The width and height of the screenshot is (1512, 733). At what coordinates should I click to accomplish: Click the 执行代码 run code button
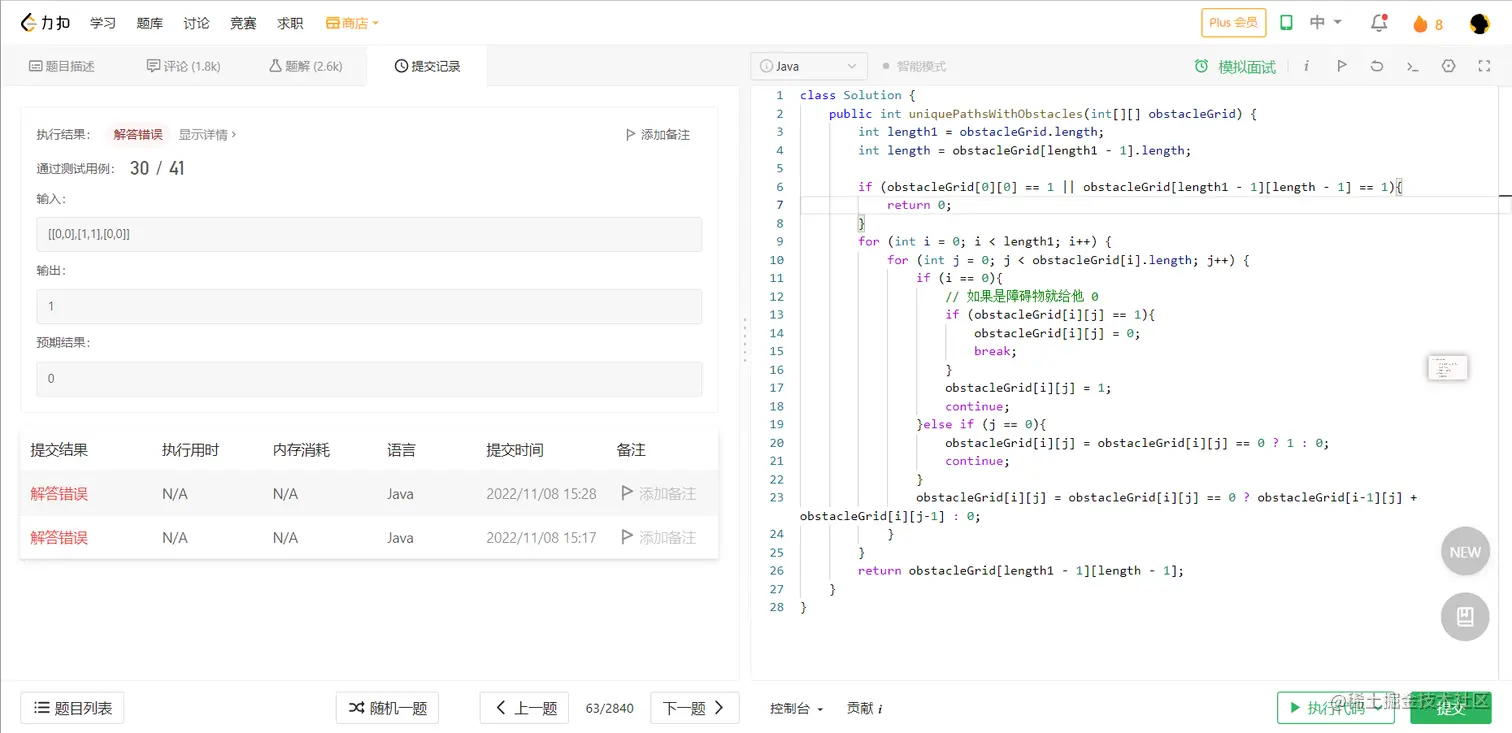click(x=1335, y=708)
